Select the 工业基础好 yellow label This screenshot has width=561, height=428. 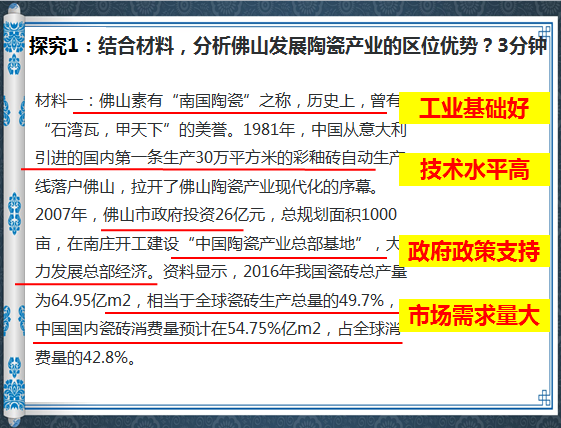coord(474,108)
